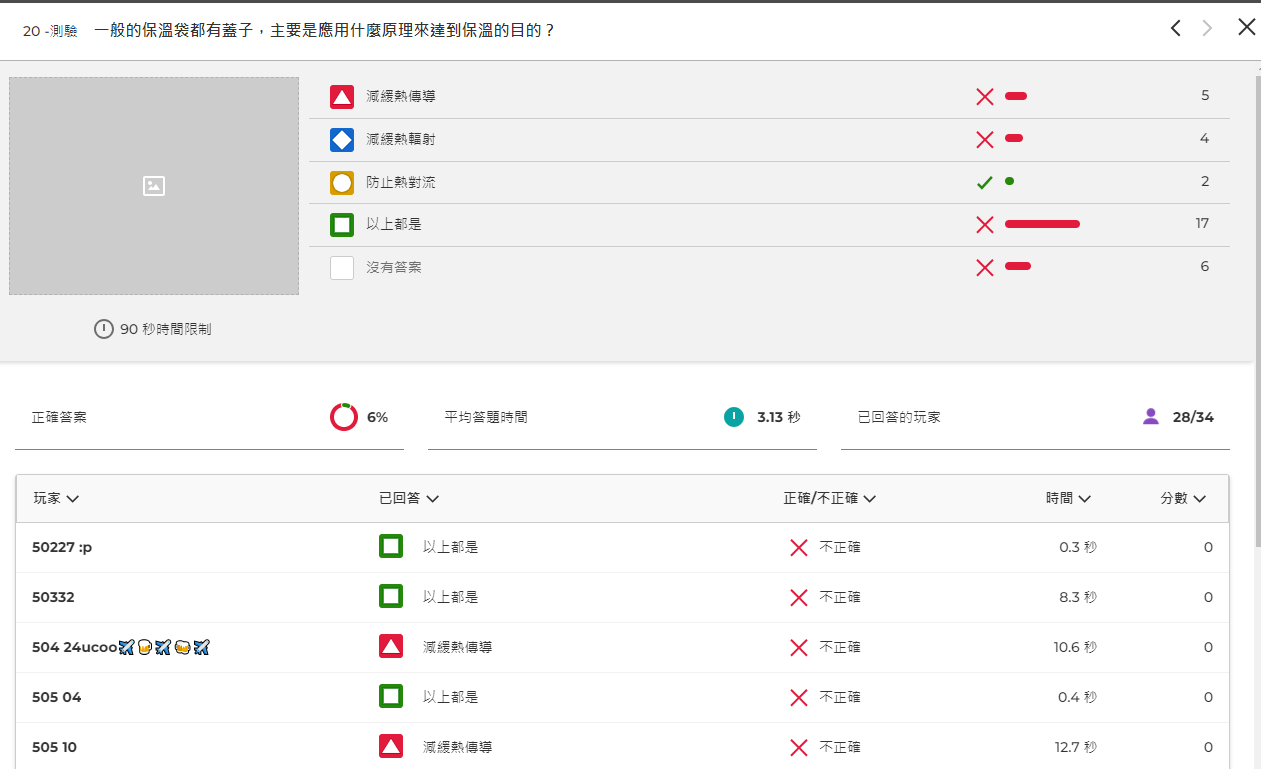Click the red triangle icon for 減緩熱傳導 answer

(342, 97)
